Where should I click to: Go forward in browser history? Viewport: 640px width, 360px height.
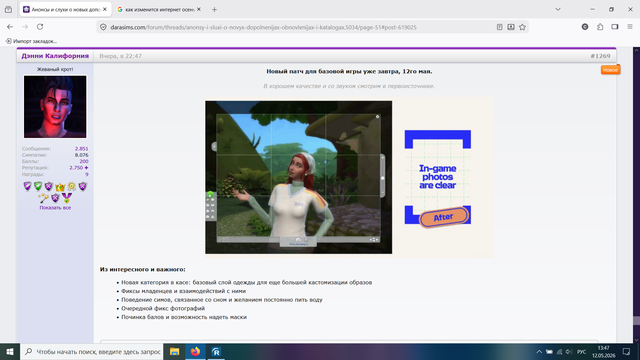[25, 27]
